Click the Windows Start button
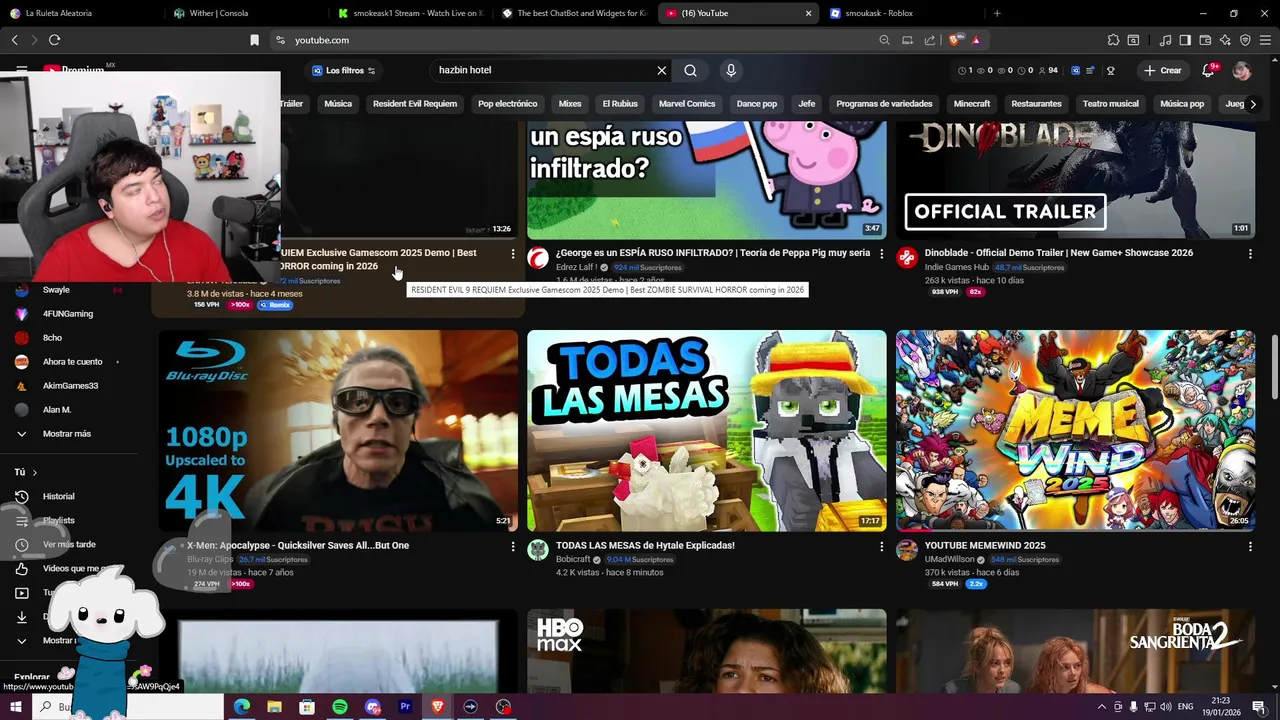 (x=15, y=707)
